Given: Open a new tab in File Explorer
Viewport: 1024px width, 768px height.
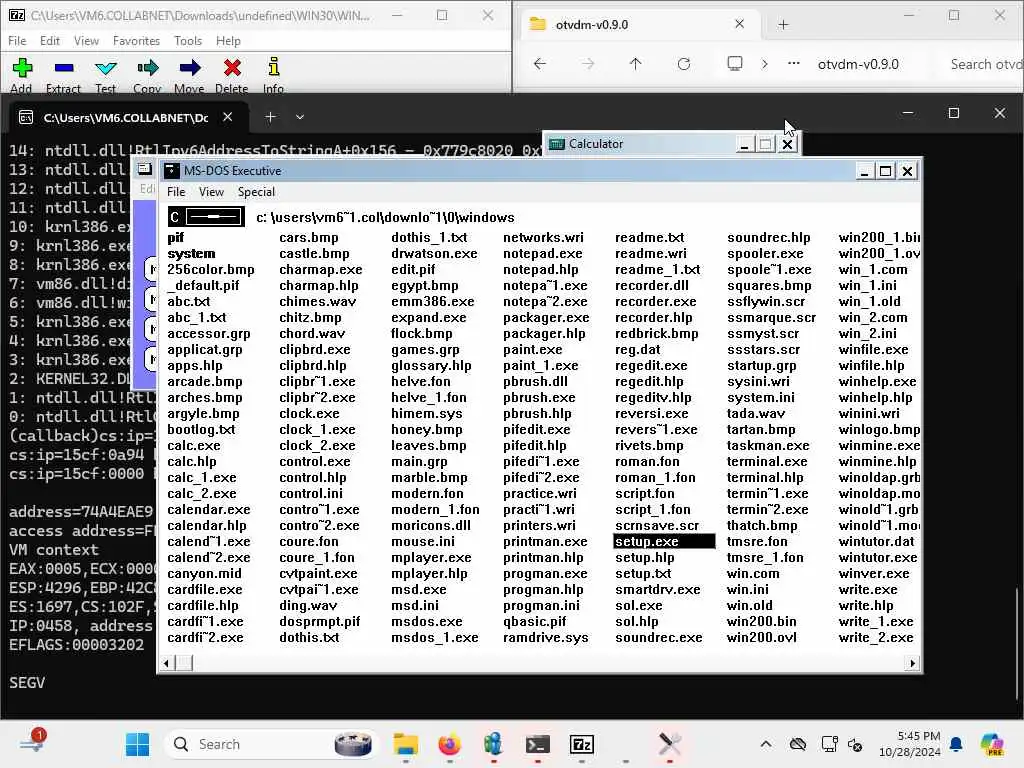Looking at the screenshot, I should click(x=783, y=25).
